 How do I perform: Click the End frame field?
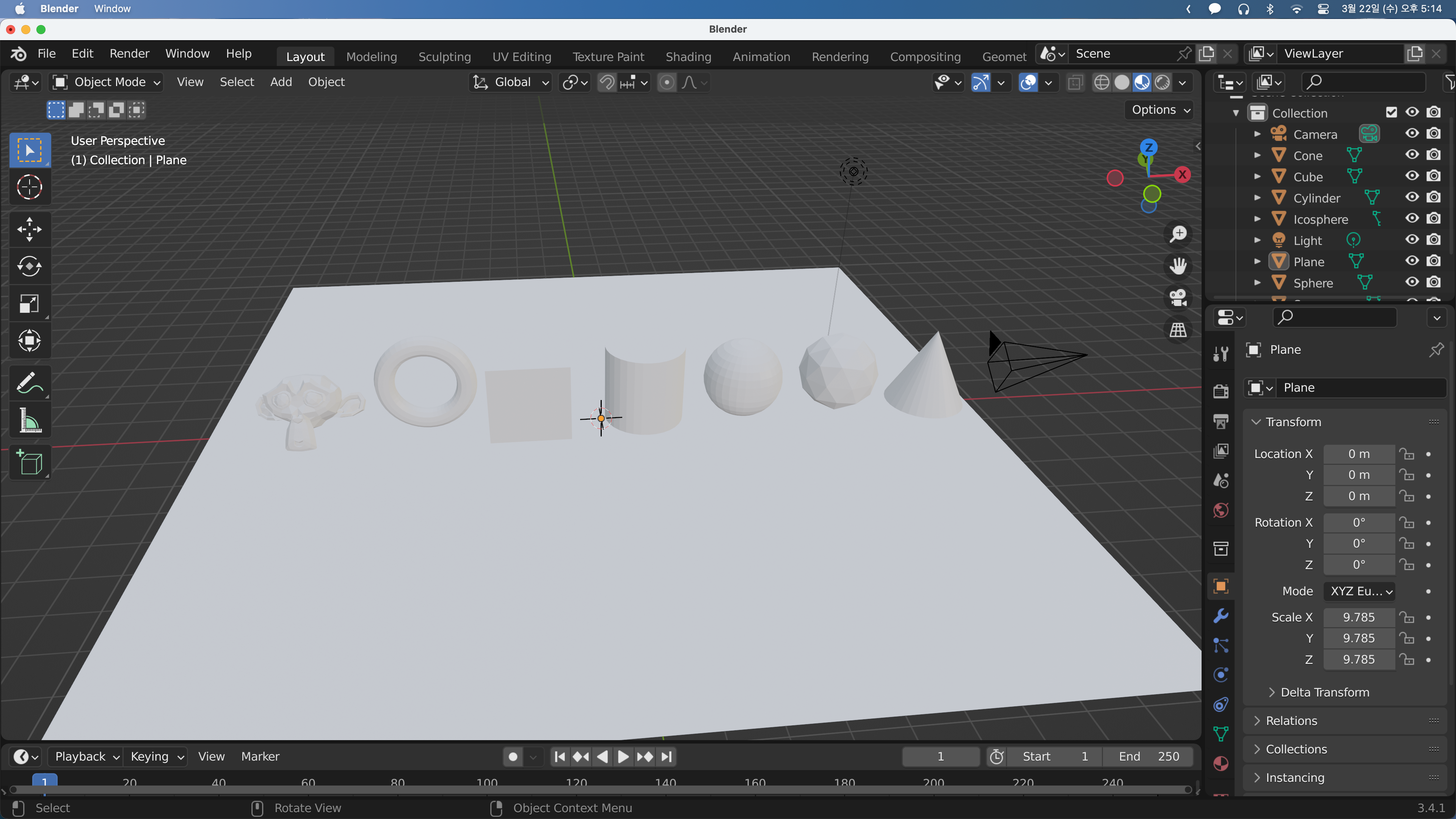(x=1148, y=756)
